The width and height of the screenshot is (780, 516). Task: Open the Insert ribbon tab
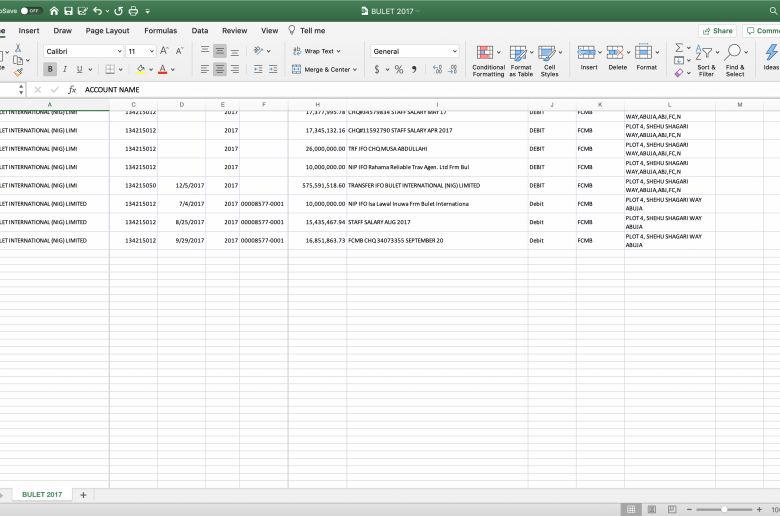[29, 30]
